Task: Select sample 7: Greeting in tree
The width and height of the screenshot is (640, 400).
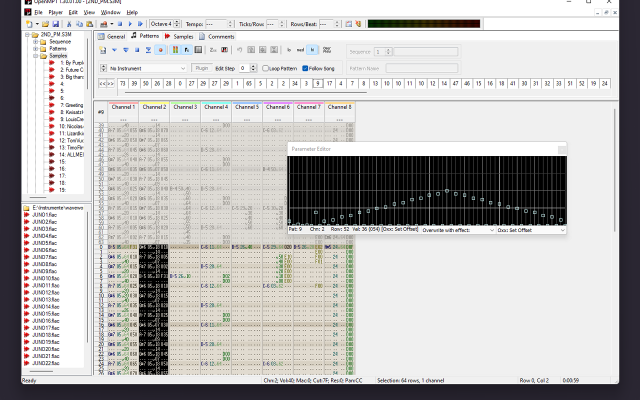Action: click(74, 105)
